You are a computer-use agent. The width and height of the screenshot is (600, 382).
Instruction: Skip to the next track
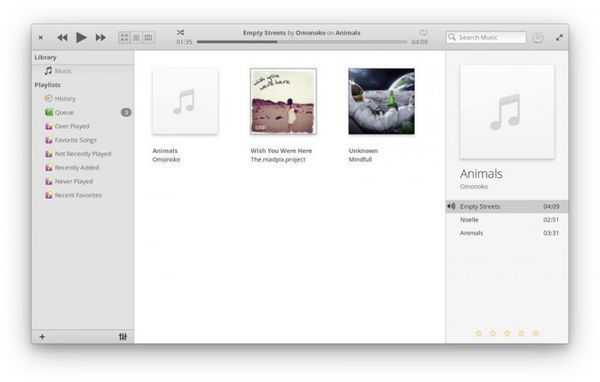pyautogui.click(x=101, y=38)
